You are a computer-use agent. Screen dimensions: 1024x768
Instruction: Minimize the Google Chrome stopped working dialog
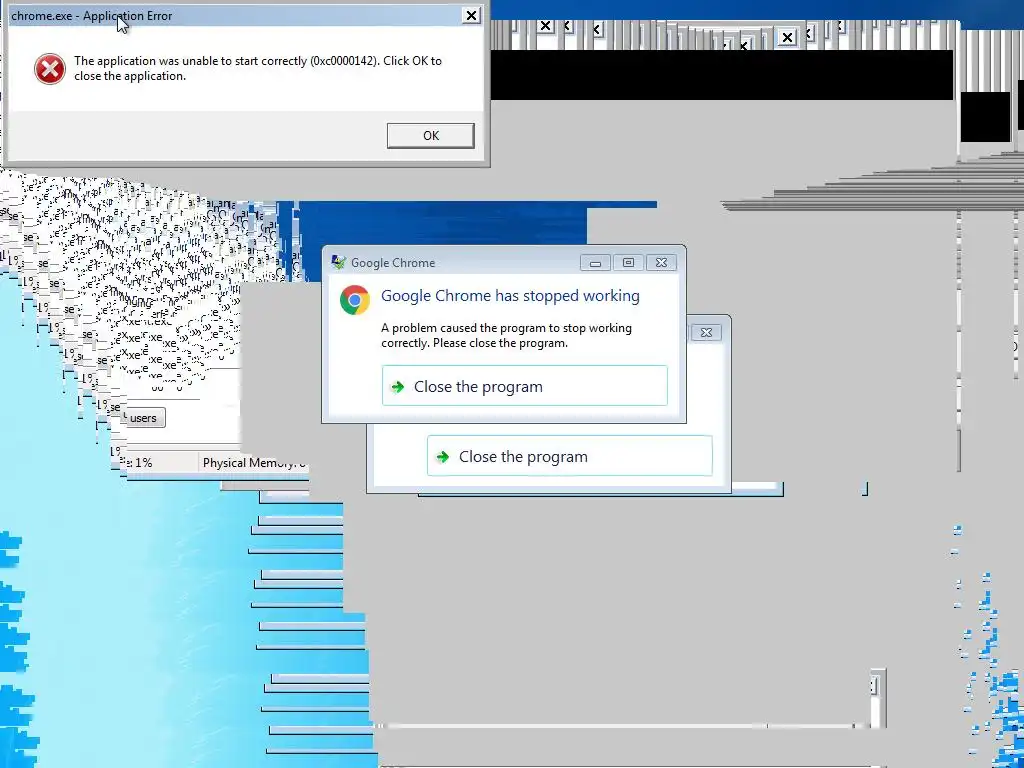tap(595, 263)
